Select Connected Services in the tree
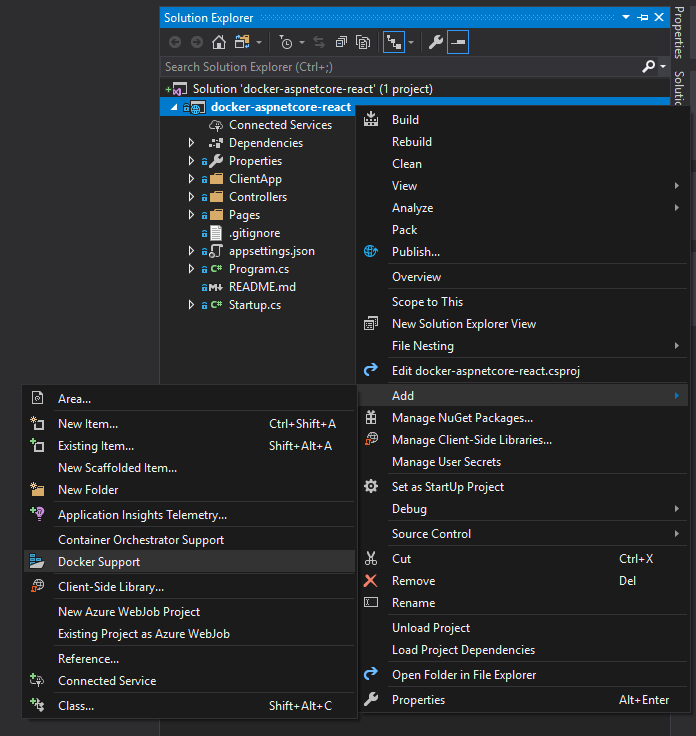Image resolution: width=696 pixels, height=736 pixels. pyautogui.click(x=280, y=125)
